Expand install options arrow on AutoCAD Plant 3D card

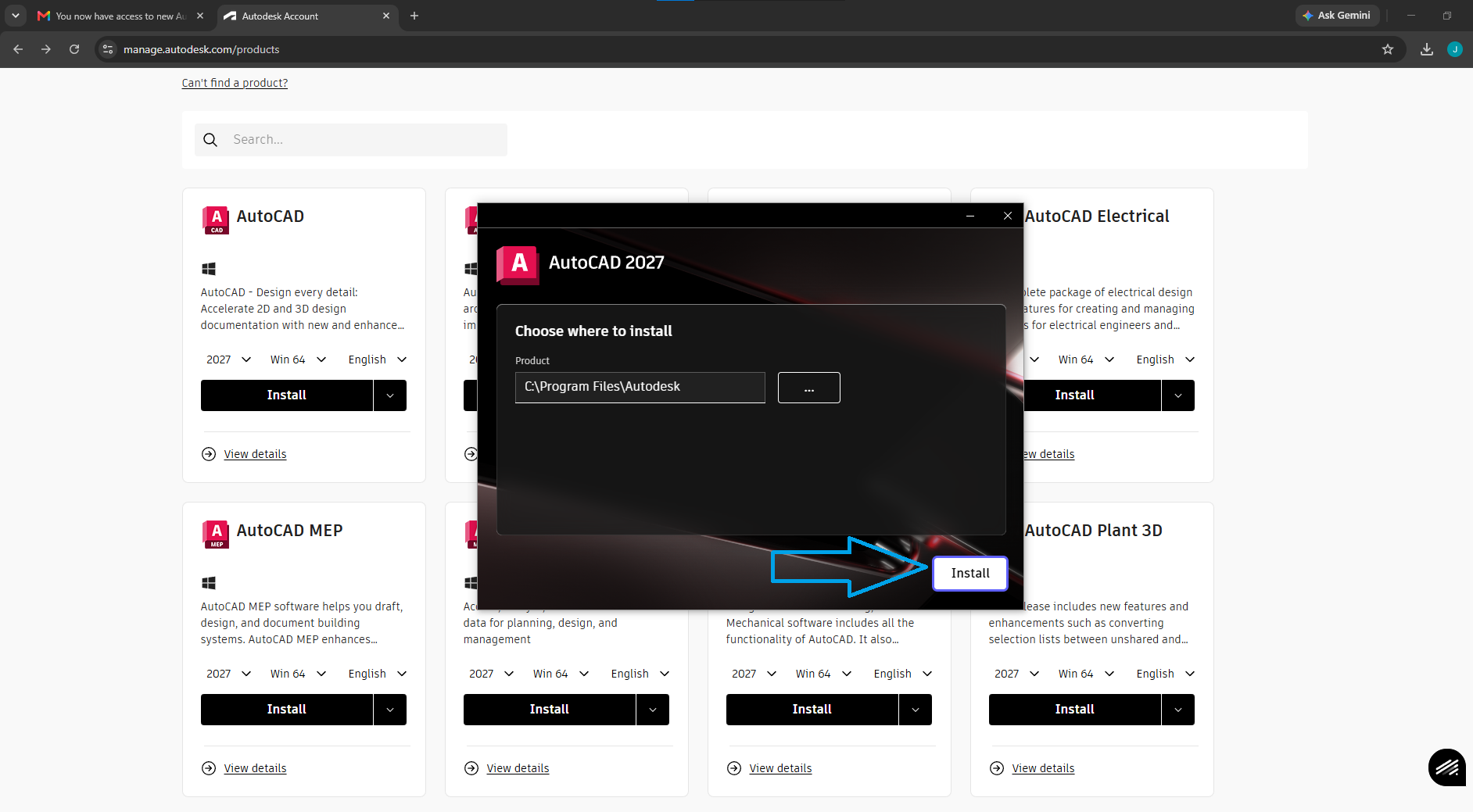point(1178,710)
